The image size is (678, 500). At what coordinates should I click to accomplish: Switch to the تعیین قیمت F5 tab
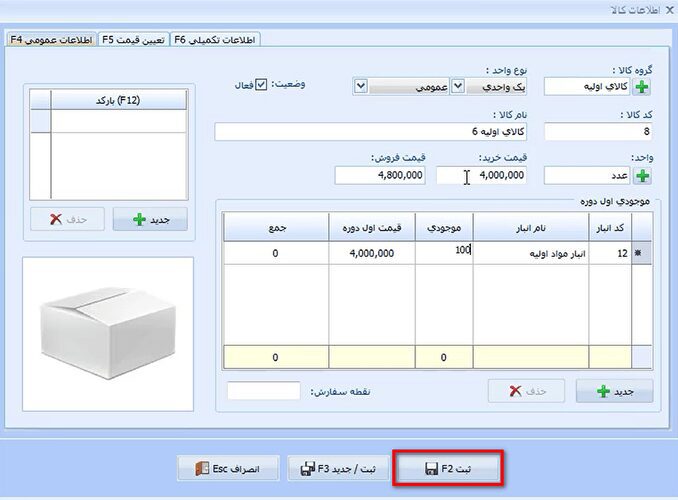(x=134, y=40)
